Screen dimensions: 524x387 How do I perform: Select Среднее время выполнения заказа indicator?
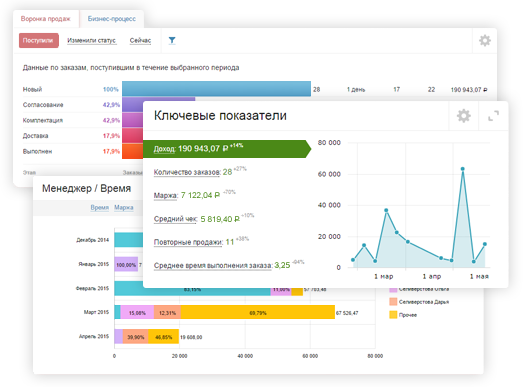[213, 265]
